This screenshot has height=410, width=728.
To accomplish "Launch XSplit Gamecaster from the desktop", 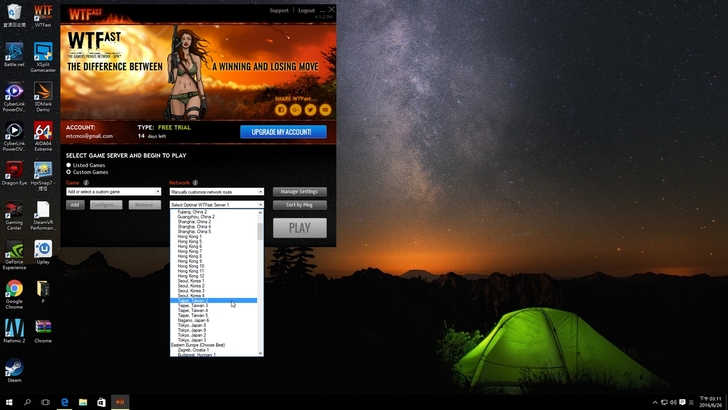I will click(43, 57).
